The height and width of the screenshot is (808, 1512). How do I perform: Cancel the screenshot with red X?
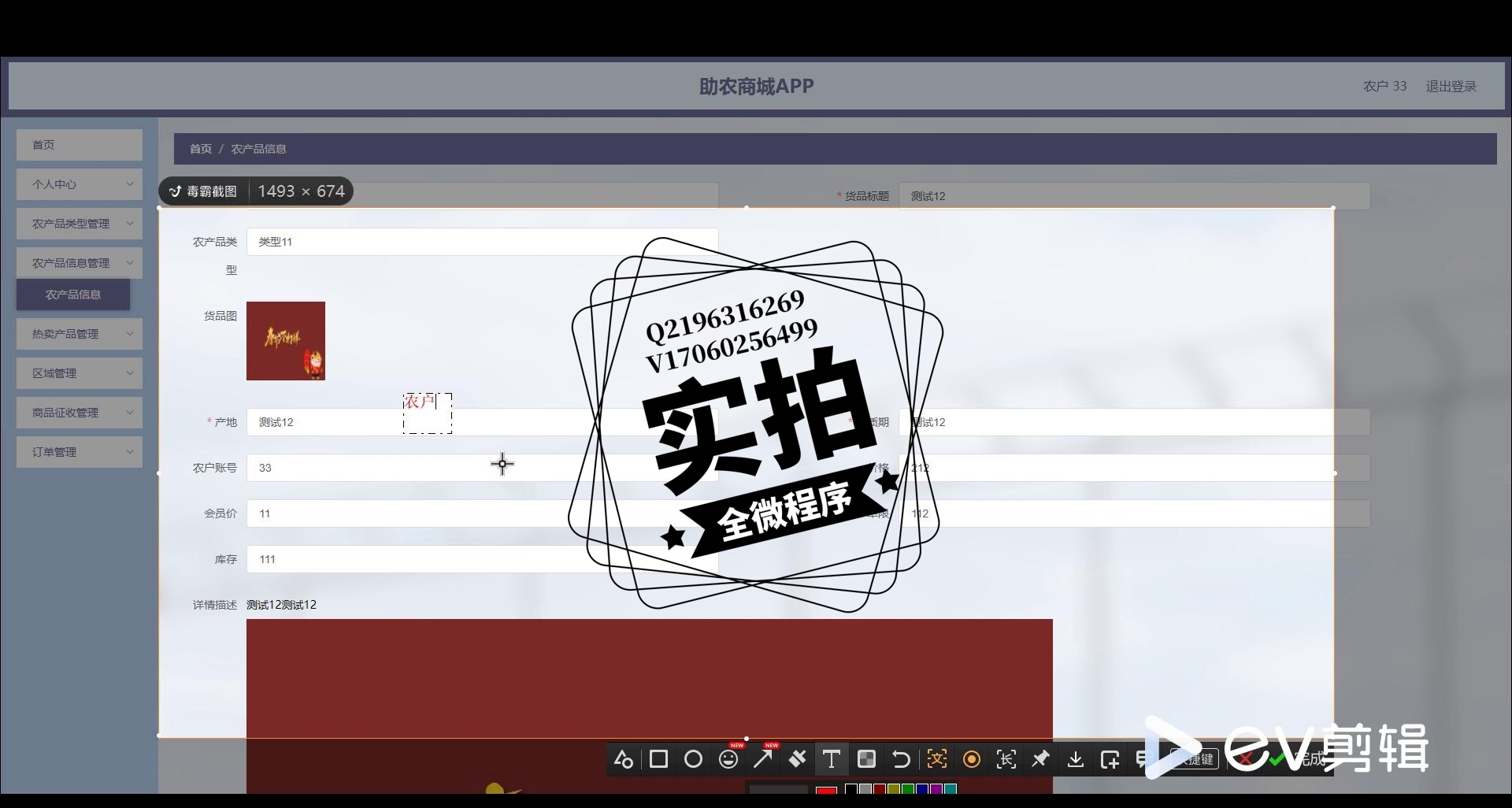tap(1244, 759)
